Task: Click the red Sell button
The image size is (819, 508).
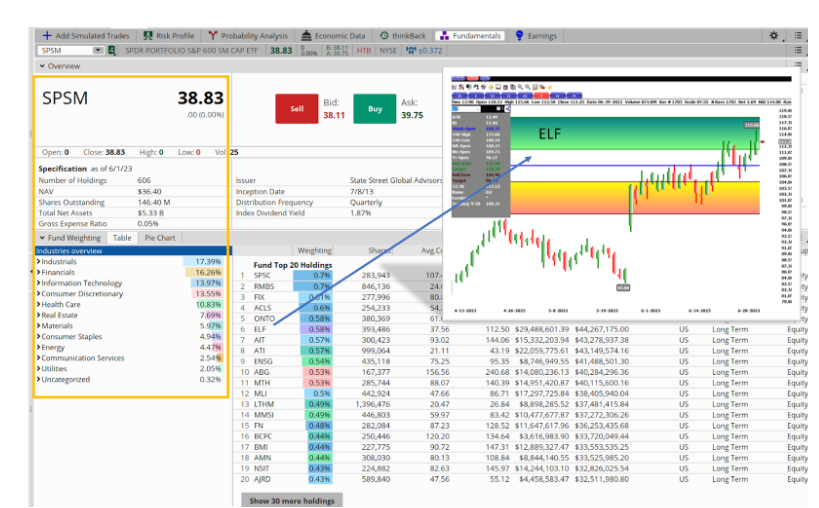Action: coord(297,109)
